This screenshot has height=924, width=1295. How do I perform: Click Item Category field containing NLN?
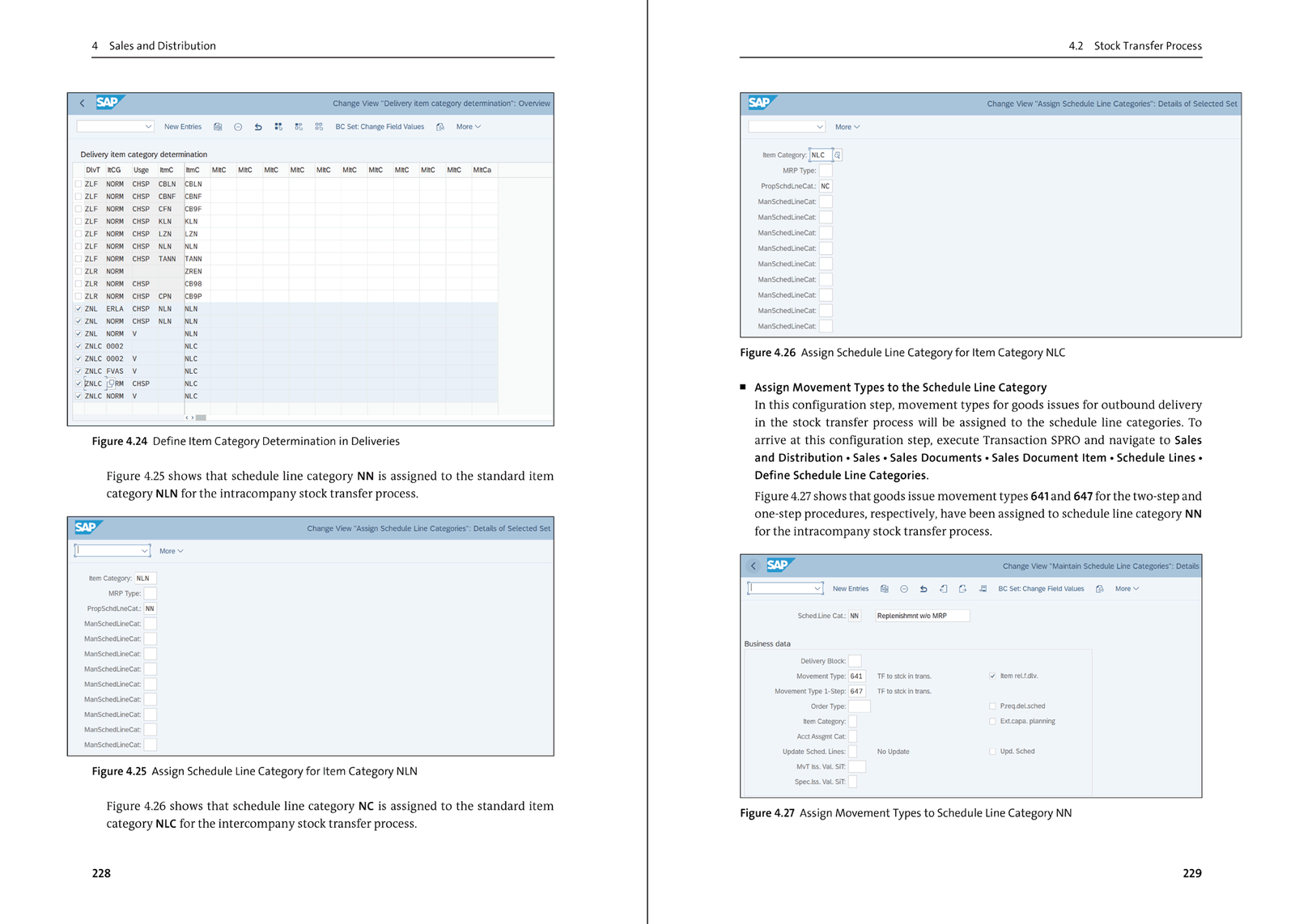click(x=146, y=579)
